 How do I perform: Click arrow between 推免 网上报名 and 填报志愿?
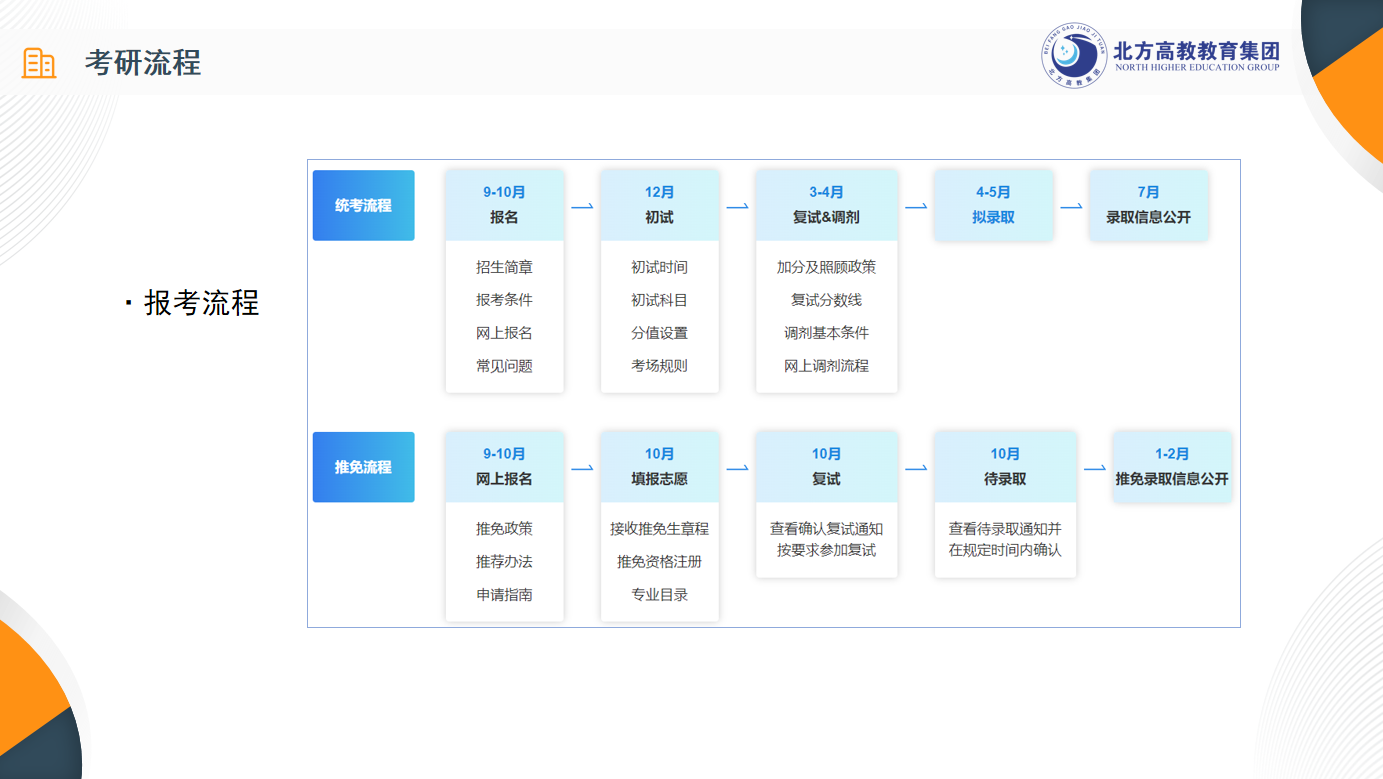582,468
